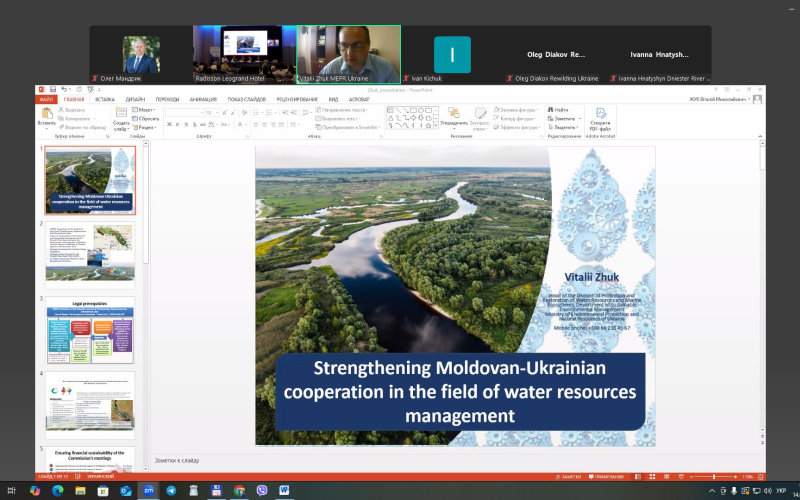800x500 pixels.
Task: Open the Layout (Макет) dropdown
Action: pos(144,110)
